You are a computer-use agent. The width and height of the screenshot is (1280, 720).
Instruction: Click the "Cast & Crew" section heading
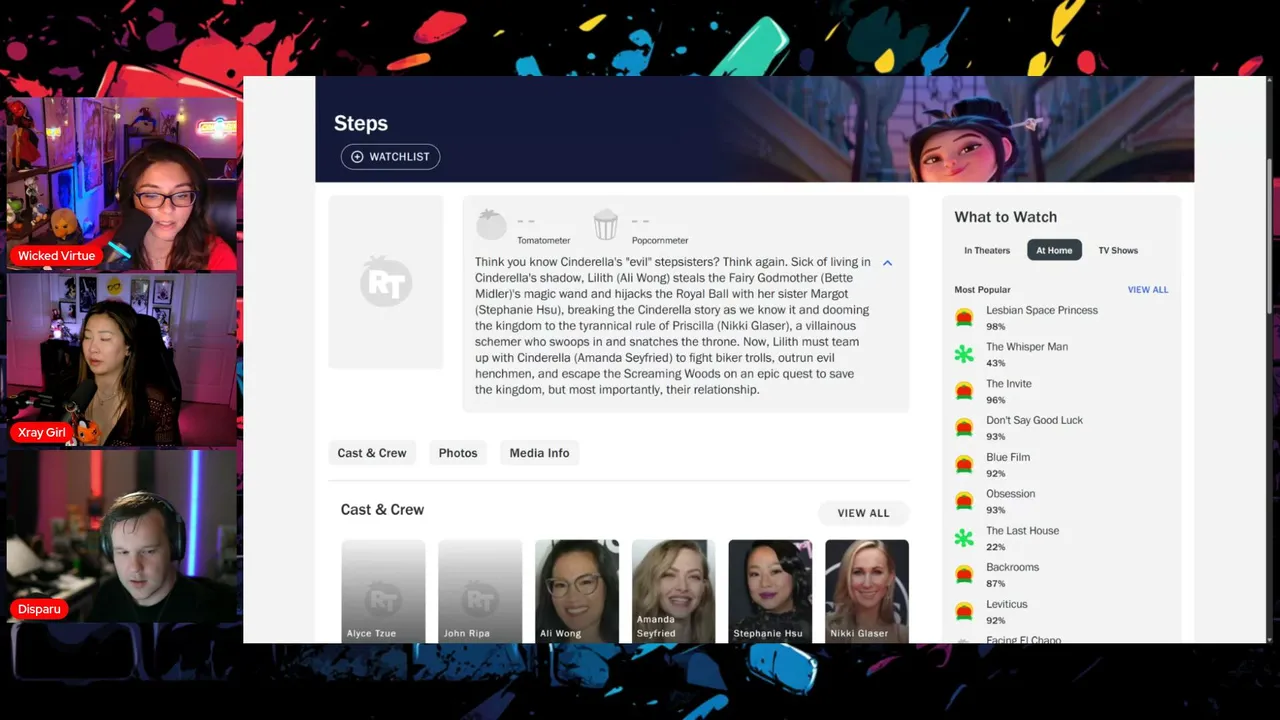[382, 510]
